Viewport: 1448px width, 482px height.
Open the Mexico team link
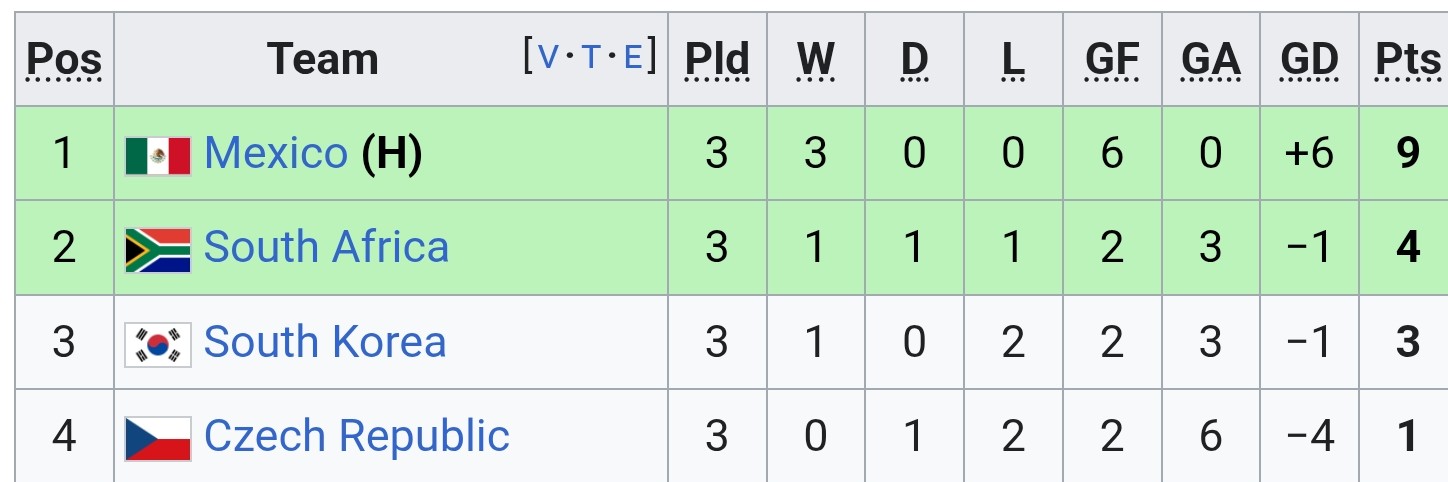tap(276, 153)
